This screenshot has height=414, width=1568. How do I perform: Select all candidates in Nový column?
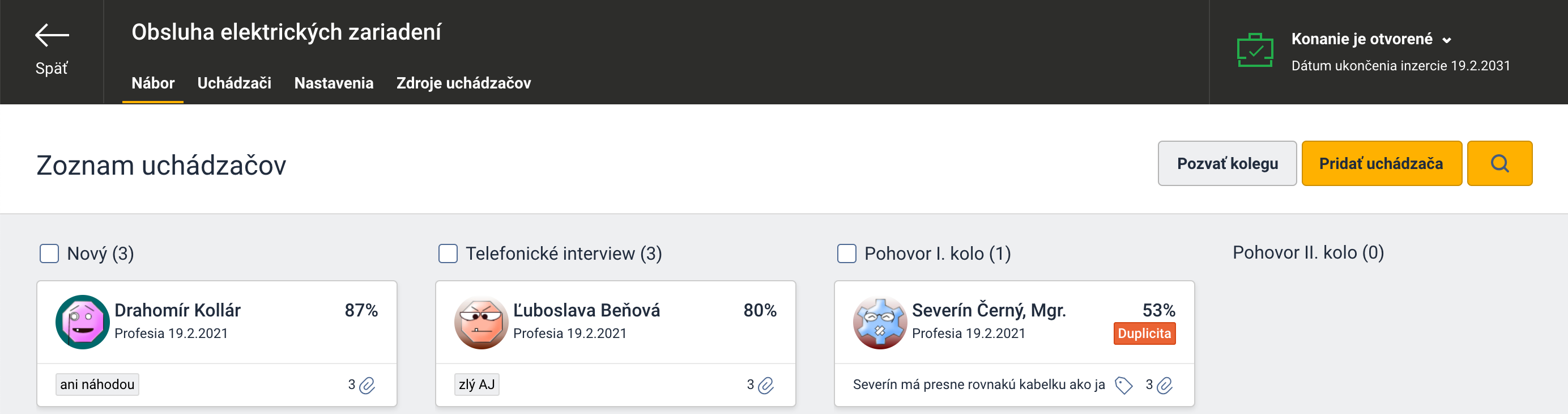click(x=49, y=253)
